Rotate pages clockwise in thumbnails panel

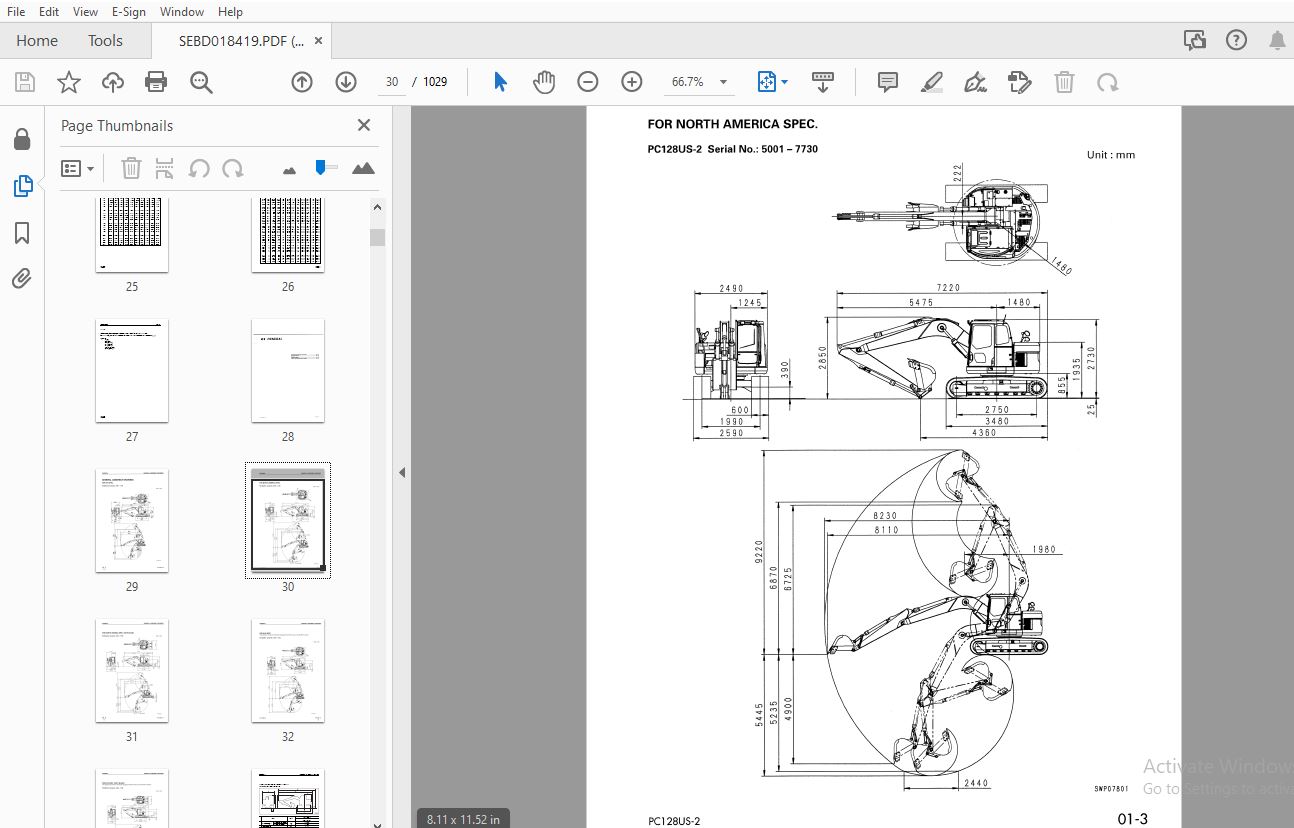point(233,168)
